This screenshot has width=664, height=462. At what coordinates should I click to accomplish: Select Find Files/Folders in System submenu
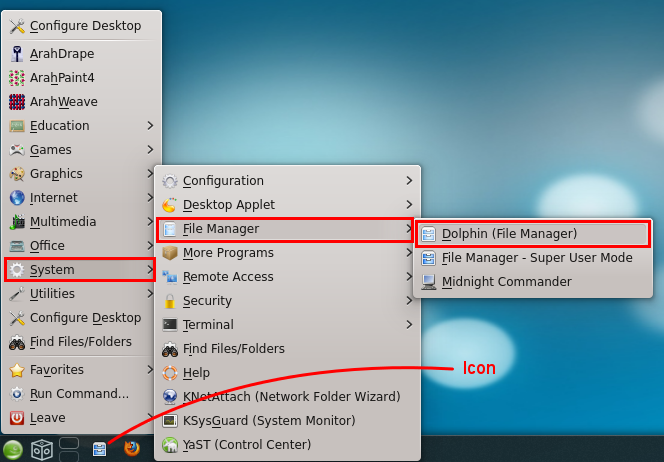[288, 349]
